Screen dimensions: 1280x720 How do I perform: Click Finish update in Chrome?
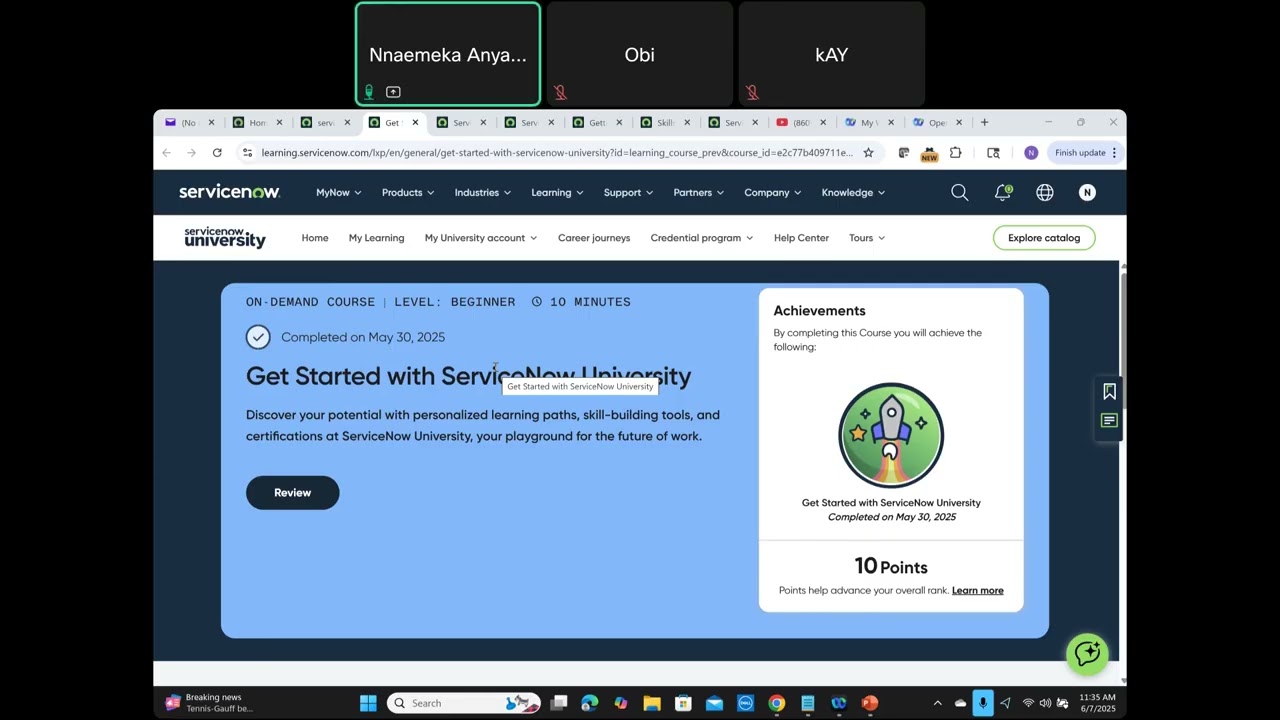pyautogui.click(x=1085, y=153)
